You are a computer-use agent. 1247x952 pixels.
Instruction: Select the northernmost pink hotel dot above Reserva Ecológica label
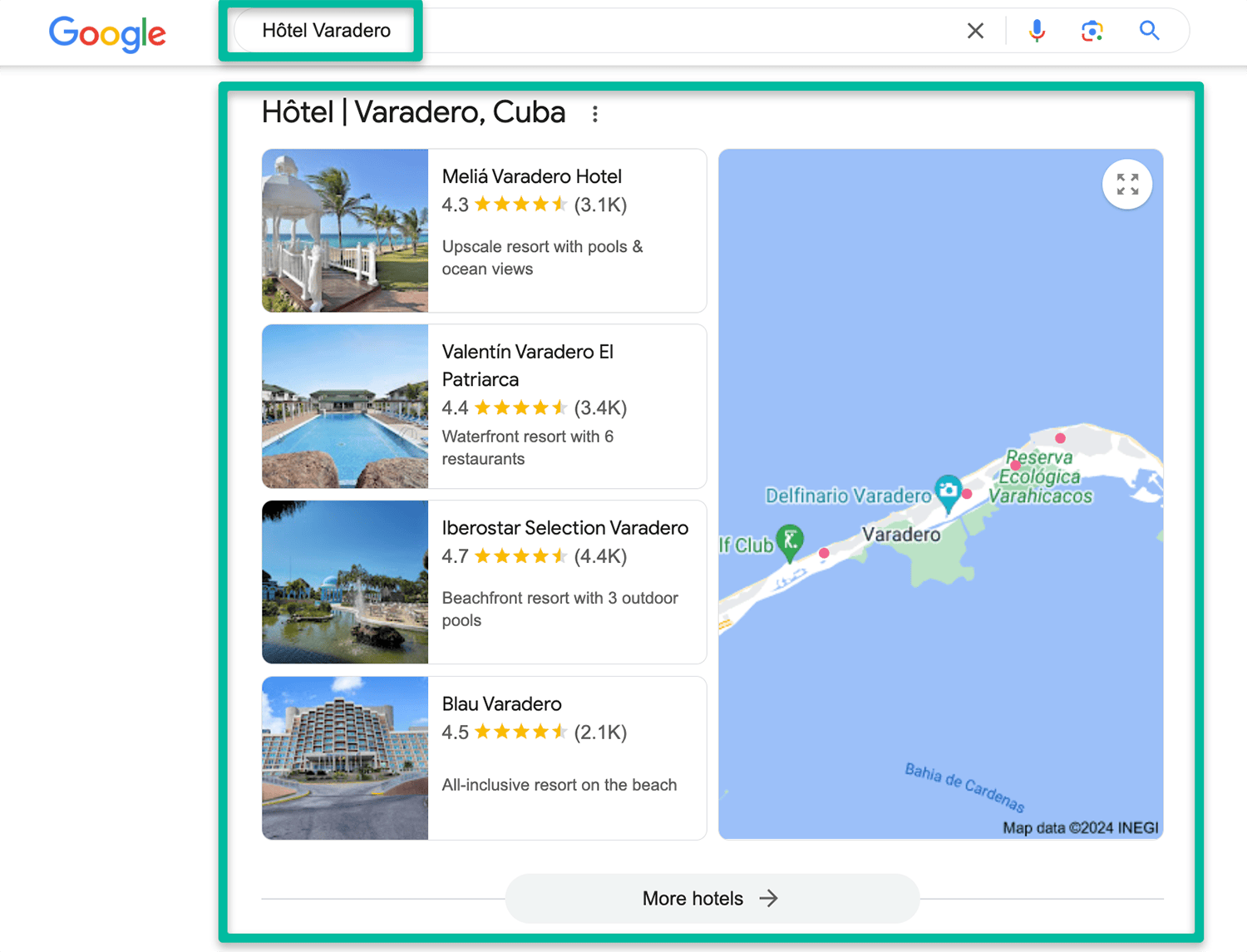[1060, 438]
